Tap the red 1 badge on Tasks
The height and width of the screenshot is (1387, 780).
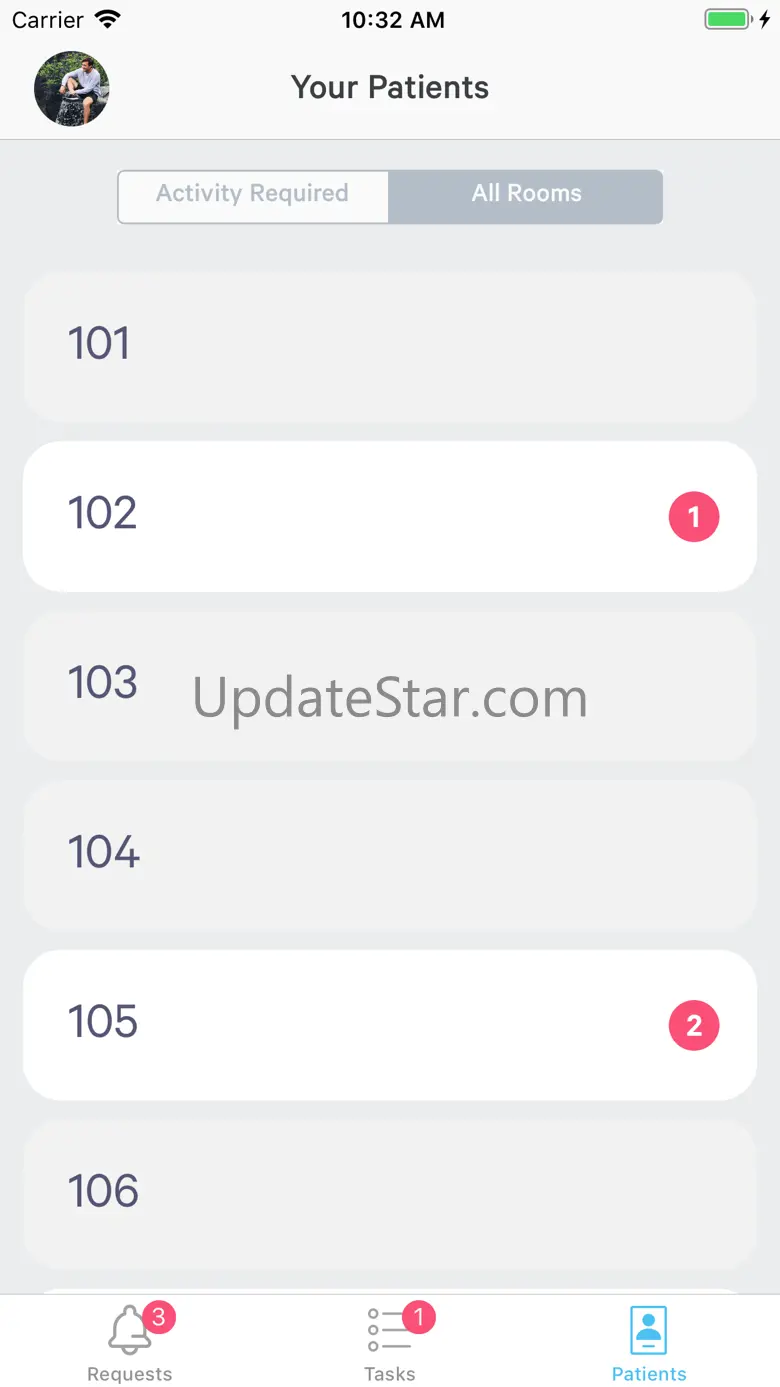(419, 1317)
